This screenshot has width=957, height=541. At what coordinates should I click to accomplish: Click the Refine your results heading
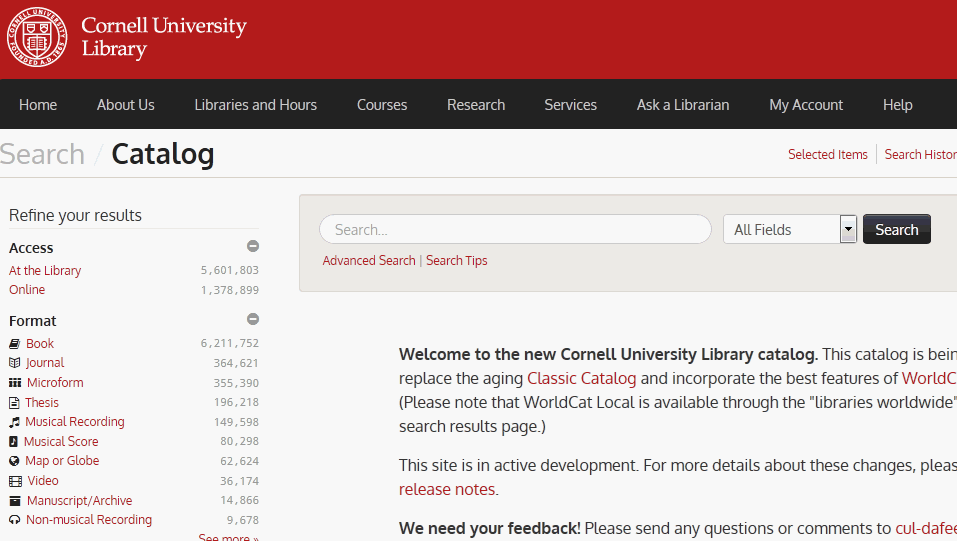[75, 216]
